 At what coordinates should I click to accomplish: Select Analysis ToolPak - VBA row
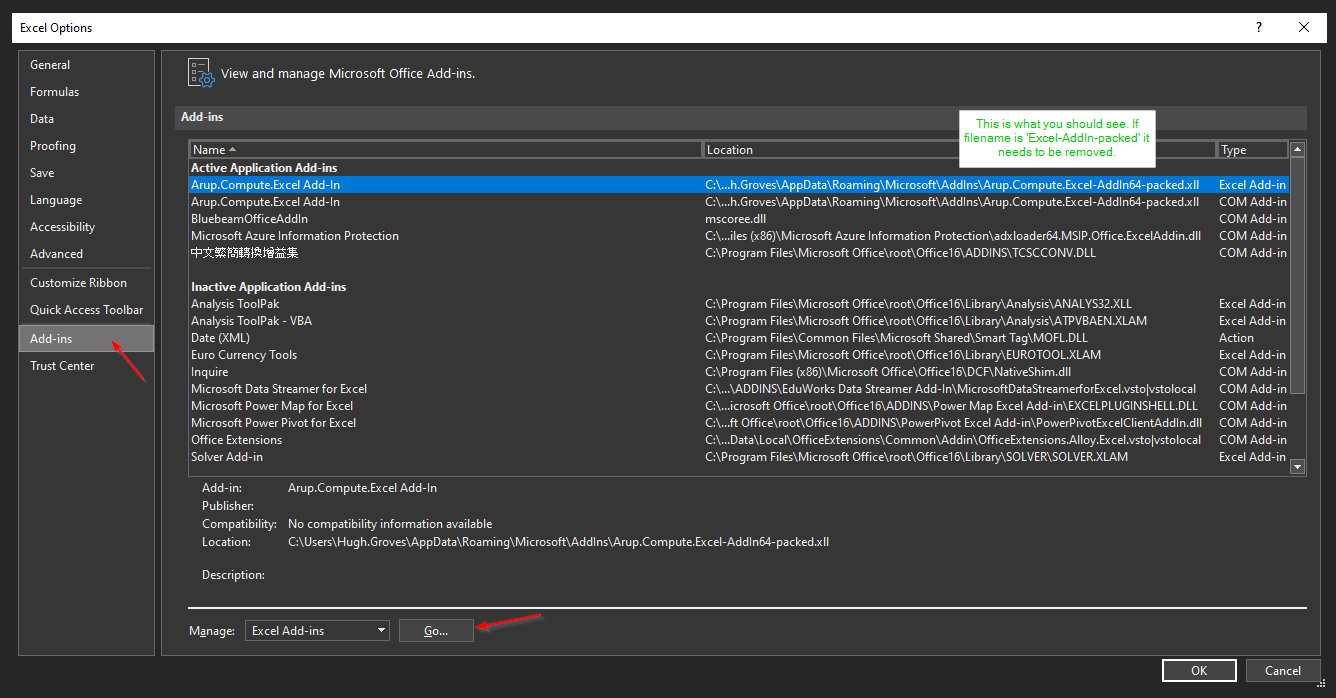[x=739, y=321]
